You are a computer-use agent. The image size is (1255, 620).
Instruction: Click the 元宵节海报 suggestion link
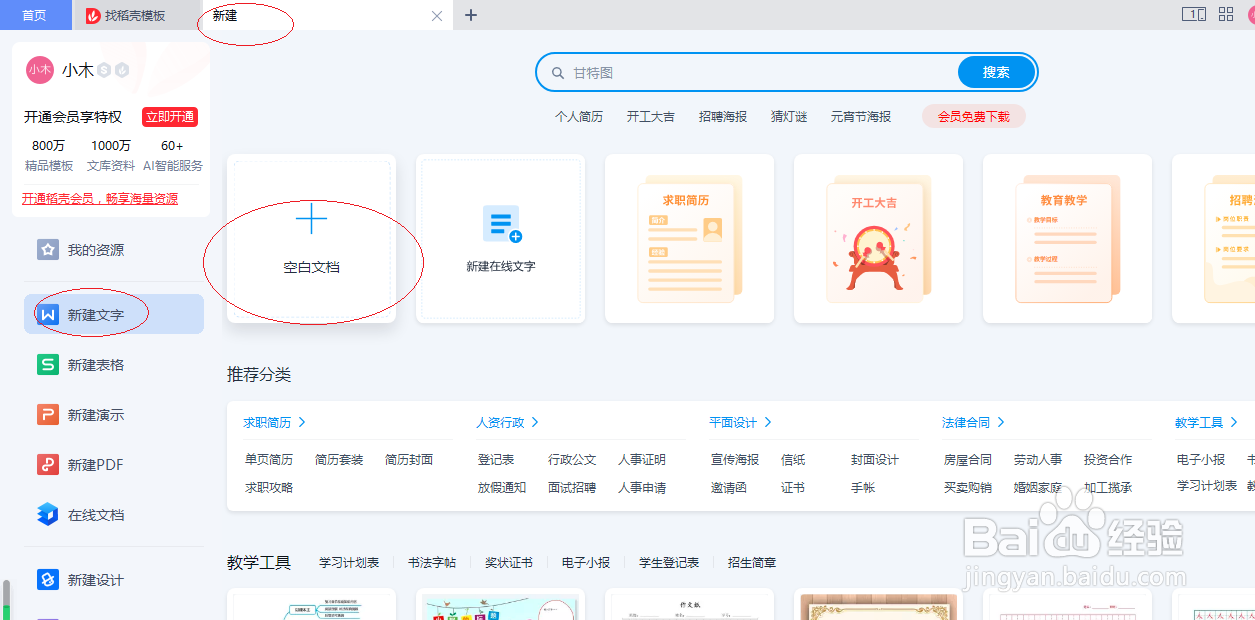[x=861, y=117]
